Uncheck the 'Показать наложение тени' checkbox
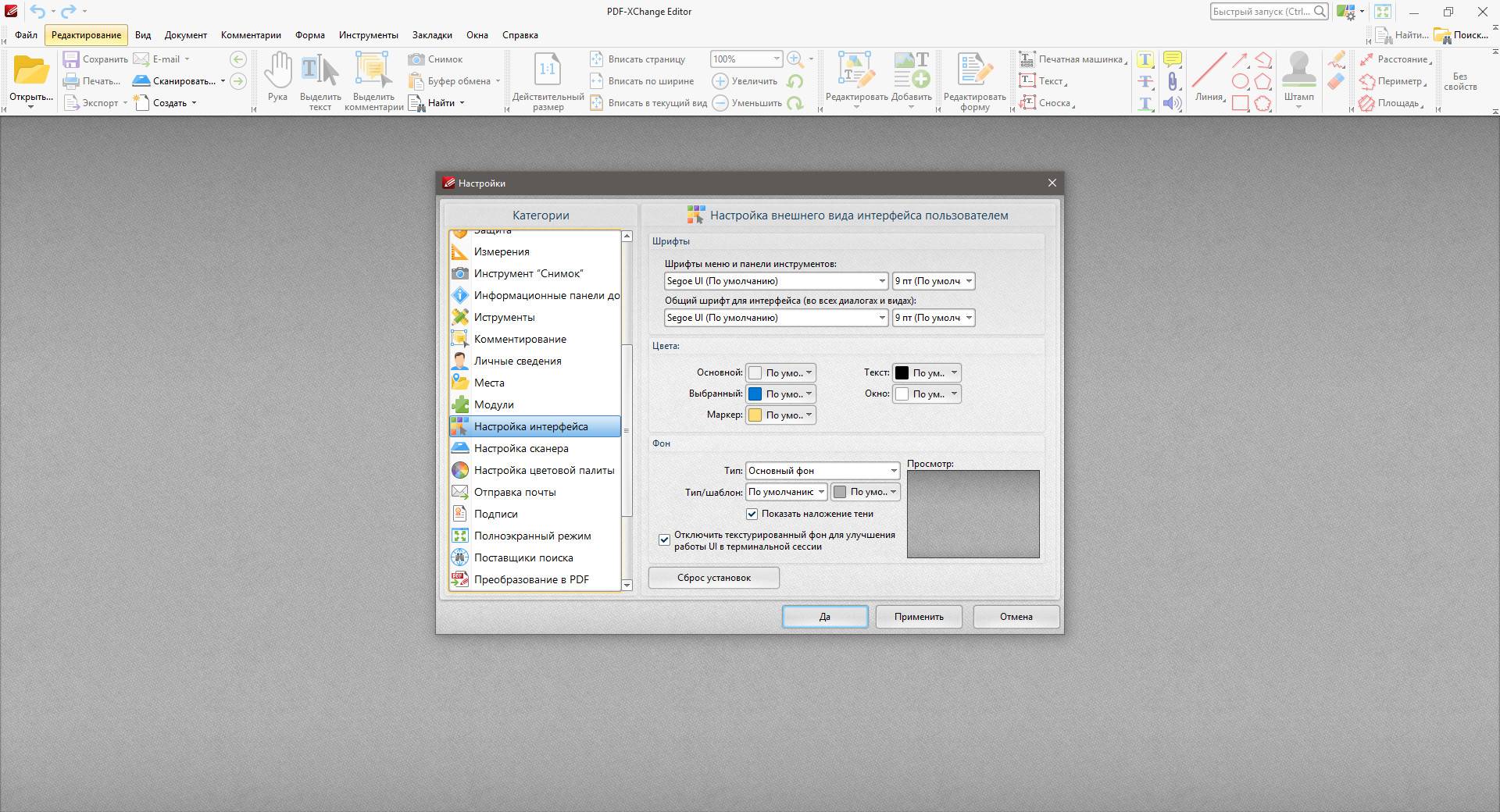 (752, 514)
